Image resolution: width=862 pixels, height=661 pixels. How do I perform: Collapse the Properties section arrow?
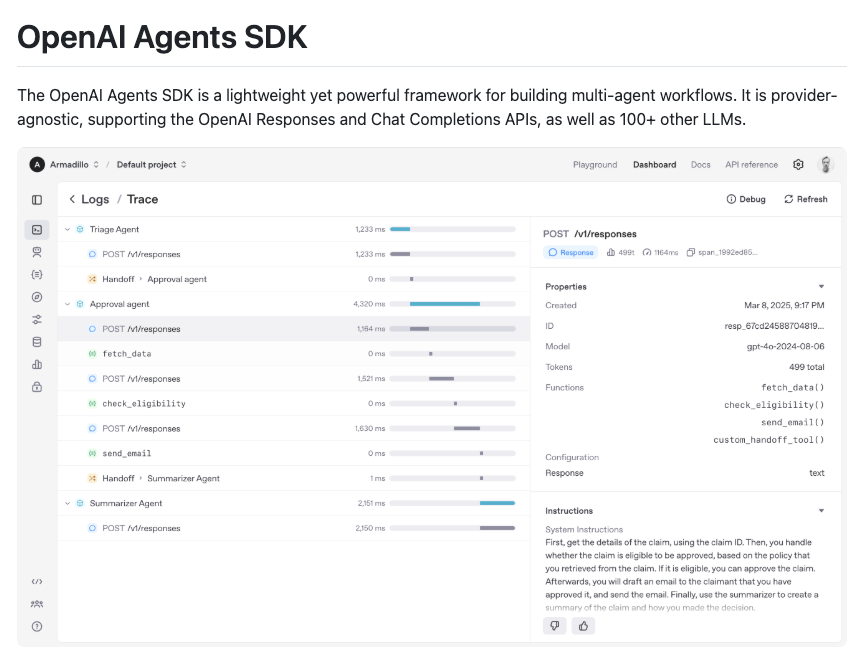(x=821, y=287)
